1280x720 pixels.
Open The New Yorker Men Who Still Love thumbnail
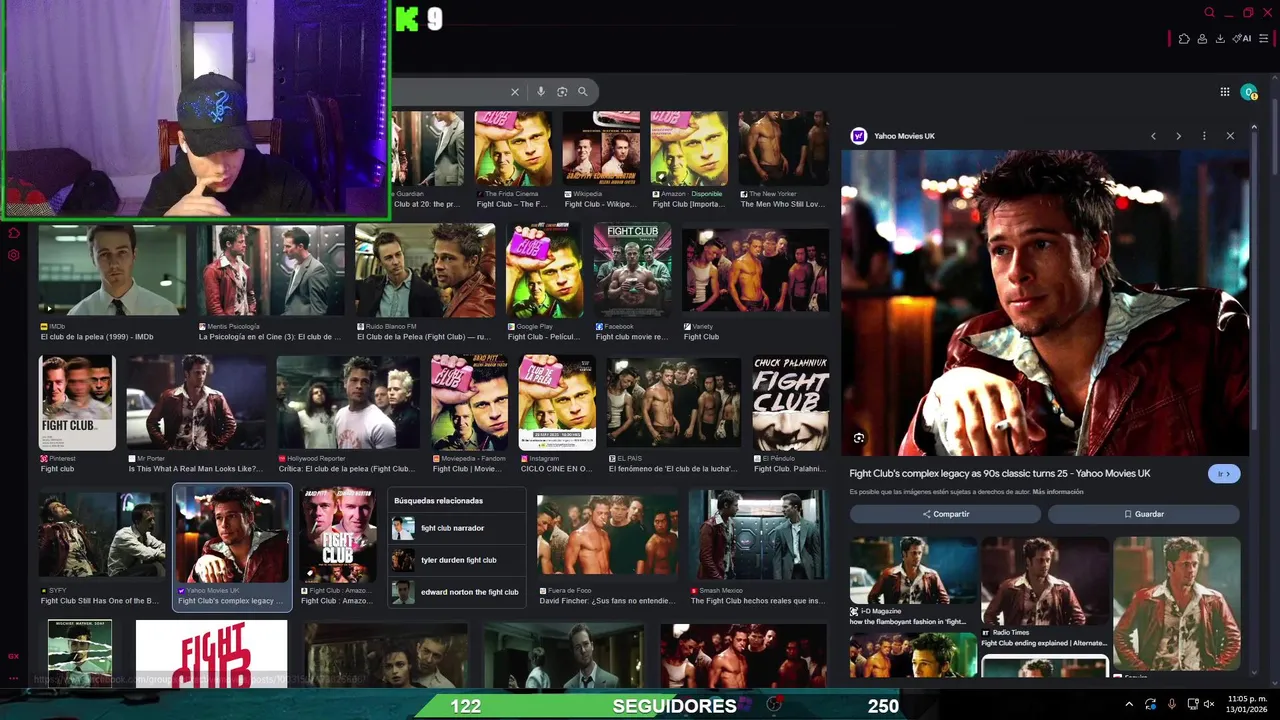tap(783, 150)
